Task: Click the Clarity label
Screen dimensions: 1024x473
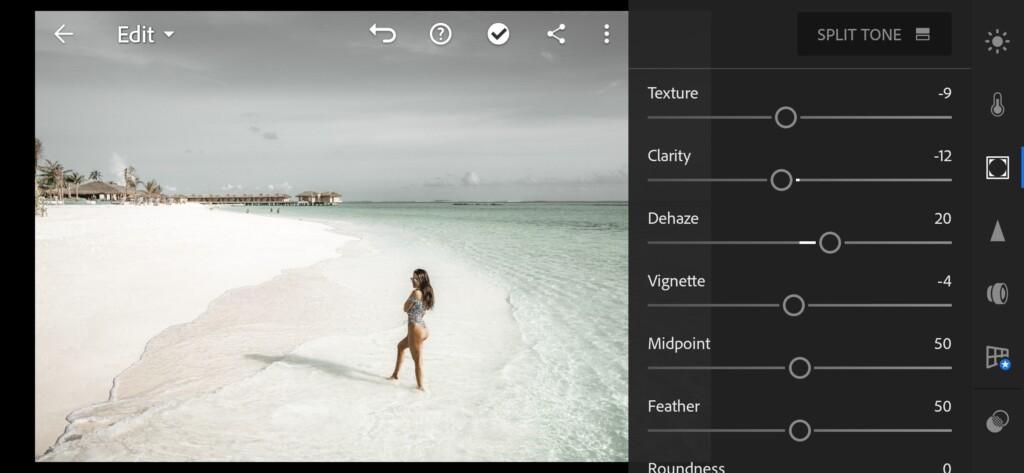Action: [669, 156]
